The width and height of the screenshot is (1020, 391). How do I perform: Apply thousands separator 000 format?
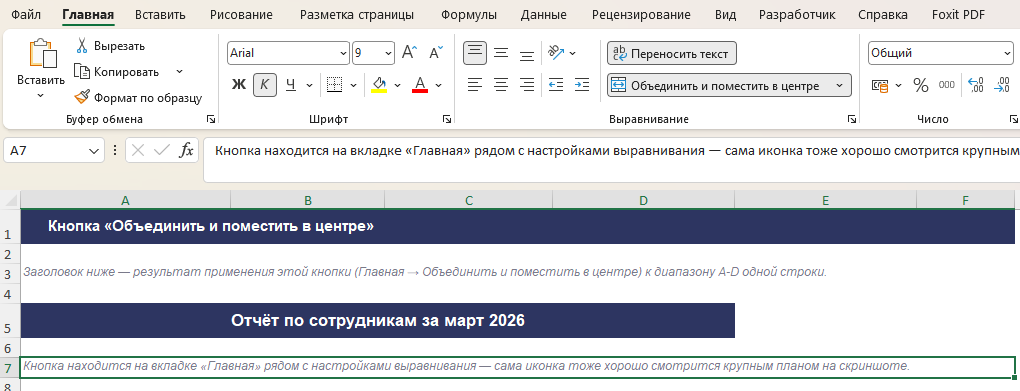[946, 85]
